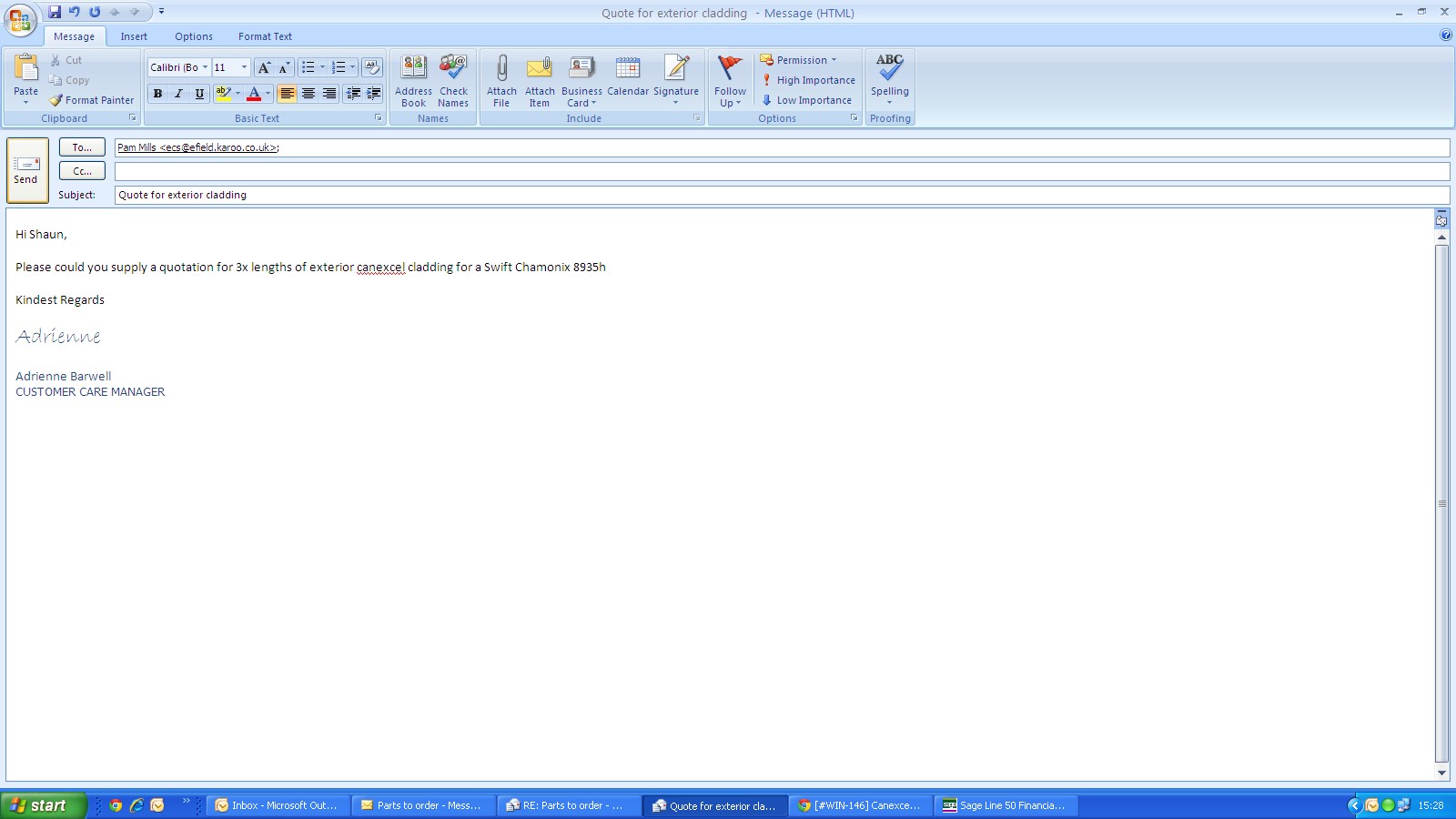Open Clipboard pane launcher
The height and width of the screenshot is (819, 1456).
(133, 118)
